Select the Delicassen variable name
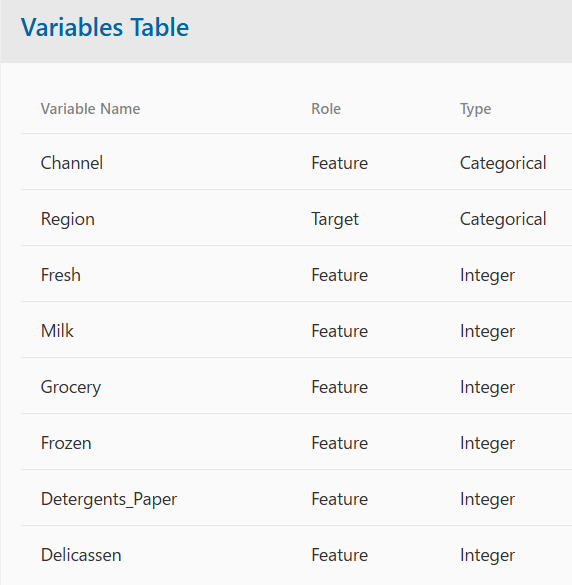Viewport: 572px width, 585px height. tap(81, 555)
